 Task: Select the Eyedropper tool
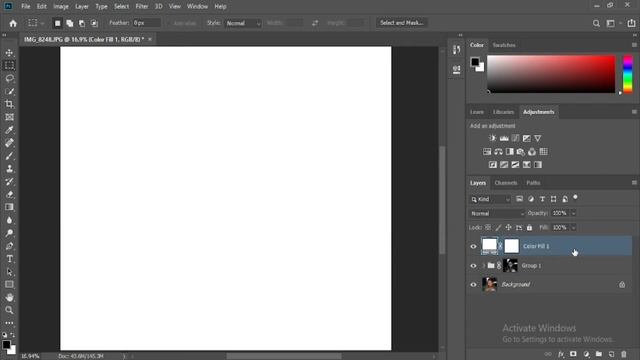9,130
